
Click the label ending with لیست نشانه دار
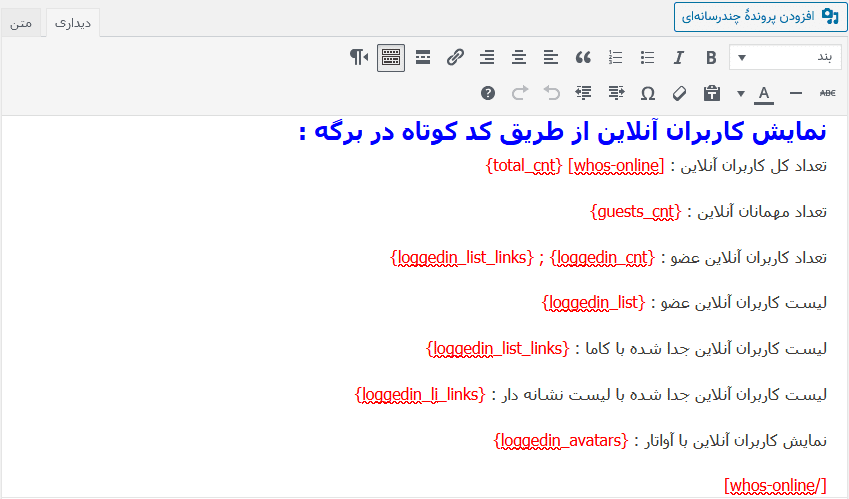(x=665, y=395)
